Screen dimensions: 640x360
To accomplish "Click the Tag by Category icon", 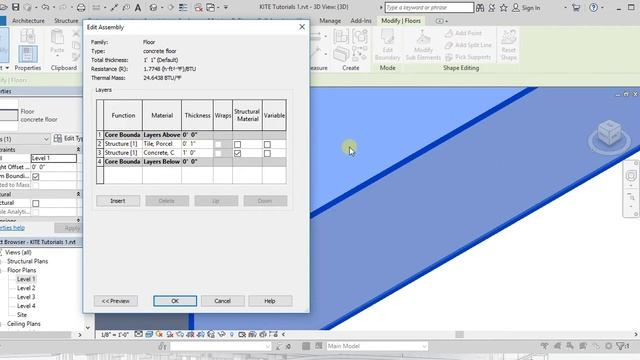I will point(126,7).
